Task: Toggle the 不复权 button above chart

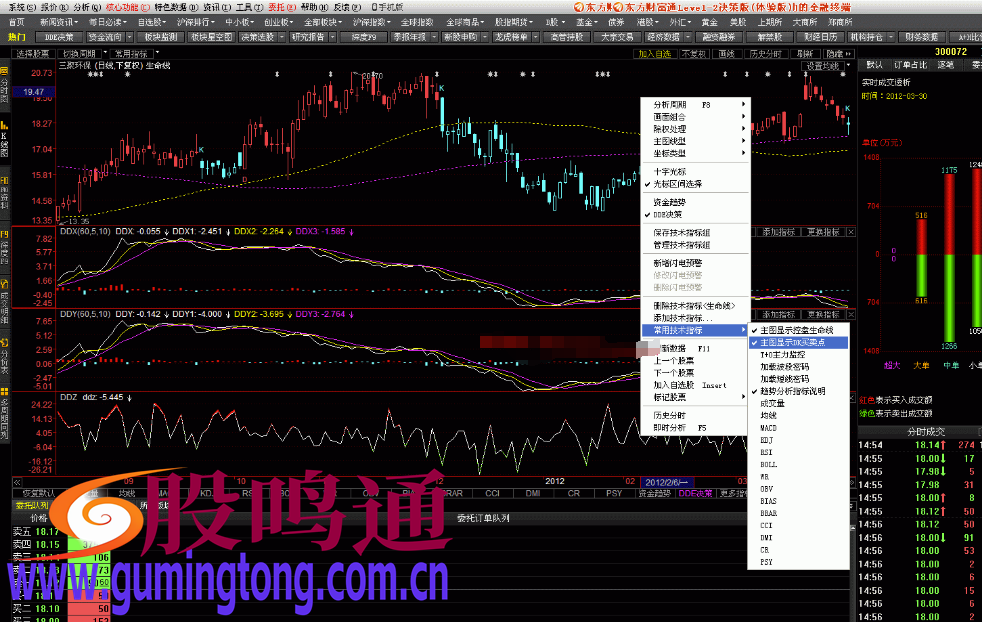Action: click(693, 54)
